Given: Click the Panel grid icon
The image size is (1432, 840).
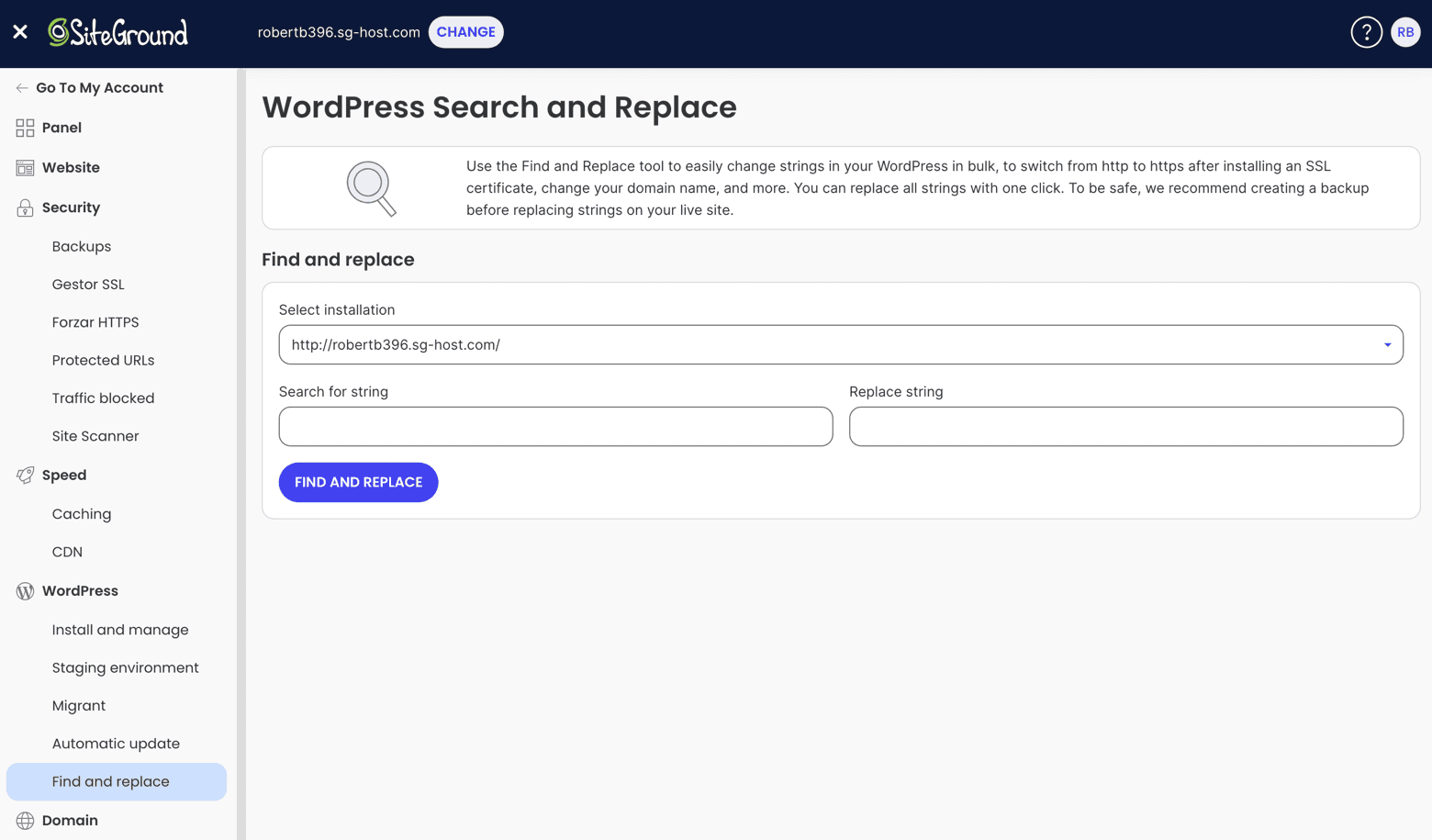Looking at the screenshot, I should [25, 128].
